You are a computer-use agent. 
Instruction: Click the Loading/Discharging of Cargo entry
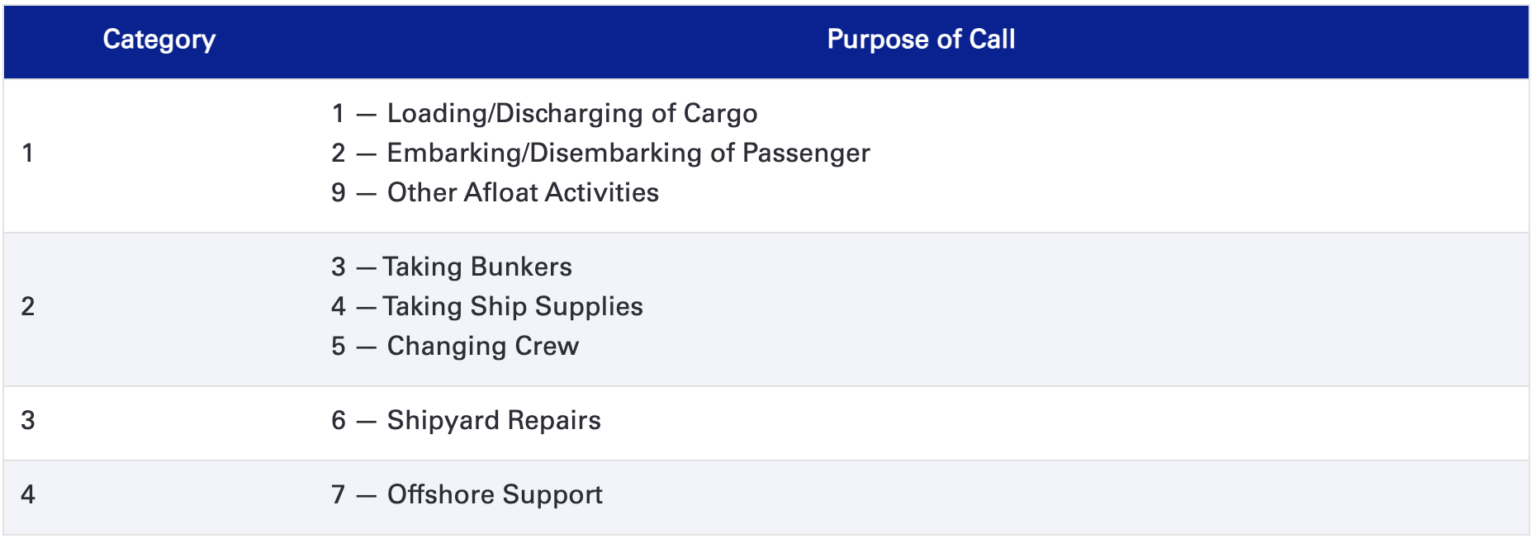[571, 114]
